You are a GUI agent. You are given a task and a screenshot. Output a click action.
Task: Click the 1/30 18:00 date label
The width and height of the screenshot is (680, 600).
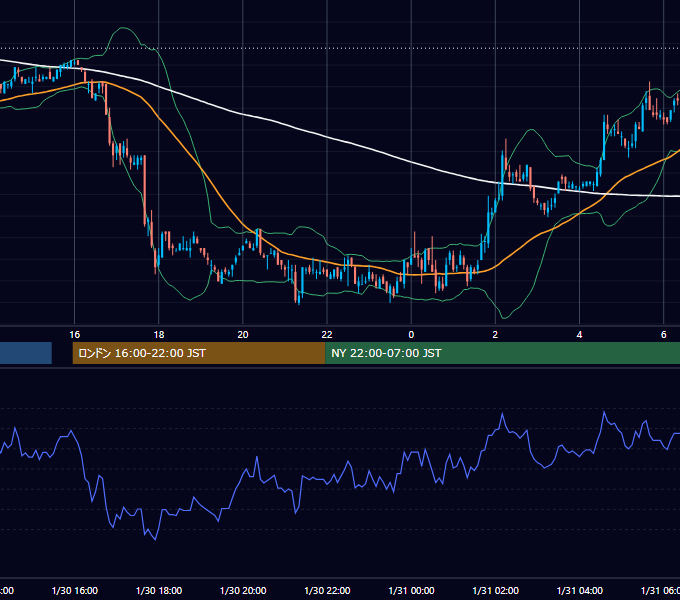pos(159,590)
